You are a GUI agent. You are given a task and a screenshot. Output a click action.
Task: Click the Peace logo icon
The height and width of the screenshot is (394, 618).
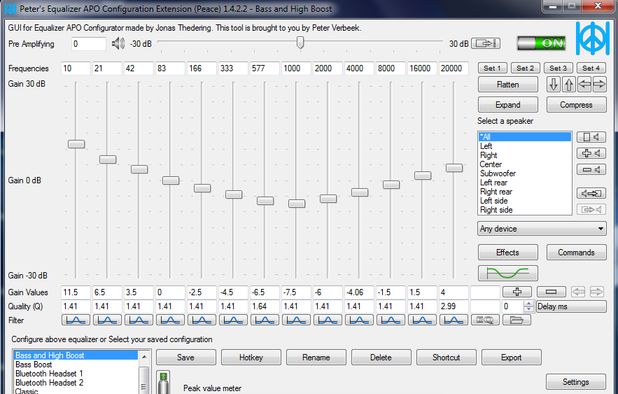click(592, 38)
